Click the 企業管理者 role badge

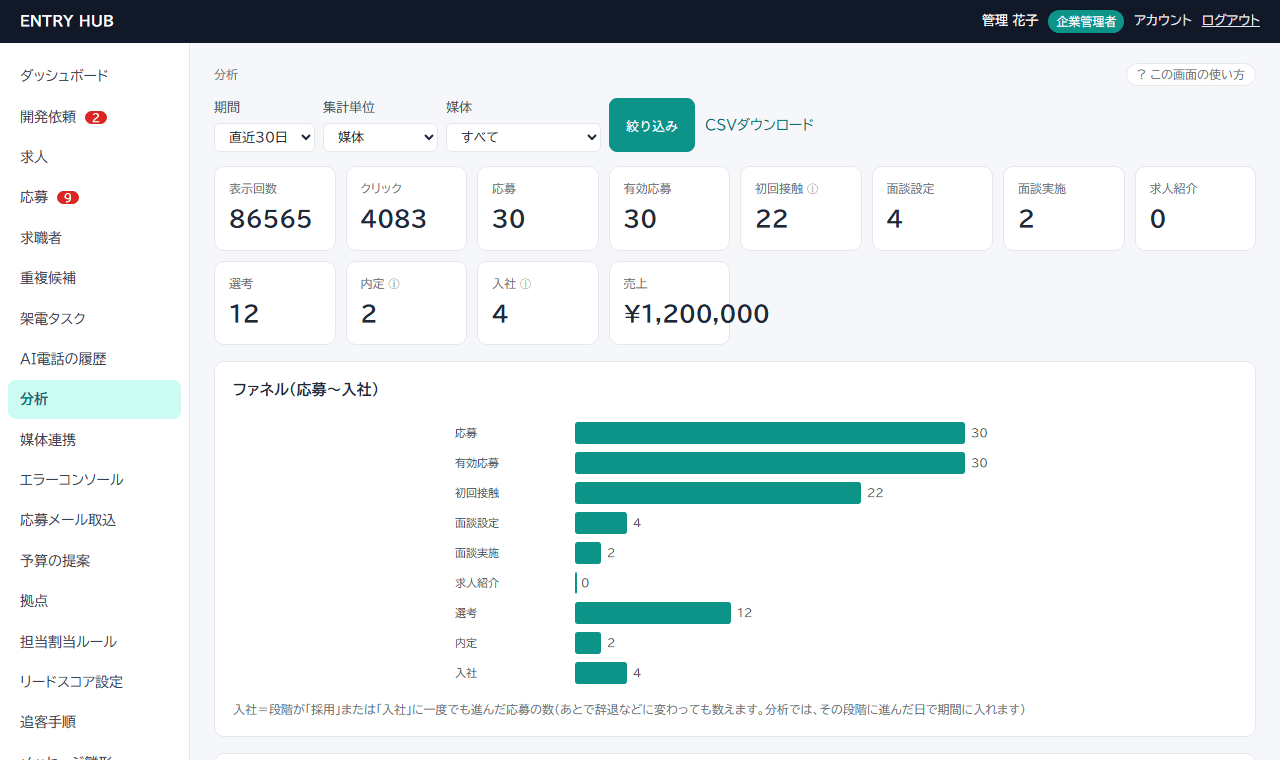(x=1086, y=21)
